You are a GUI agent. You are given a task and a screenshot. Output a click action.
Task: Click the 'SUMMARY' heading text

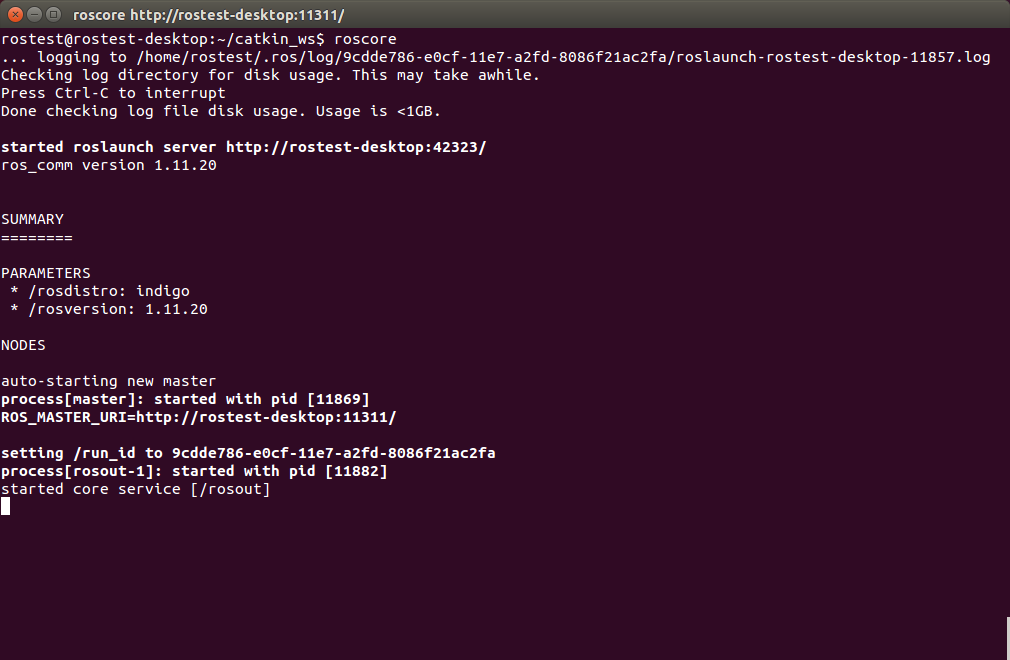[x=32, y=219]
